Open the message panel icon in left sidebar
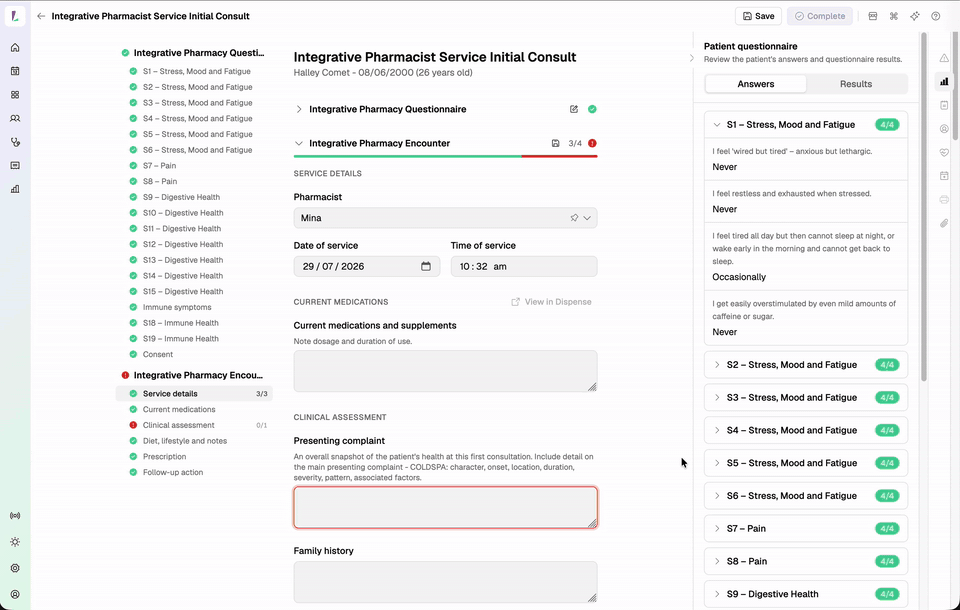 pos(15,165)
